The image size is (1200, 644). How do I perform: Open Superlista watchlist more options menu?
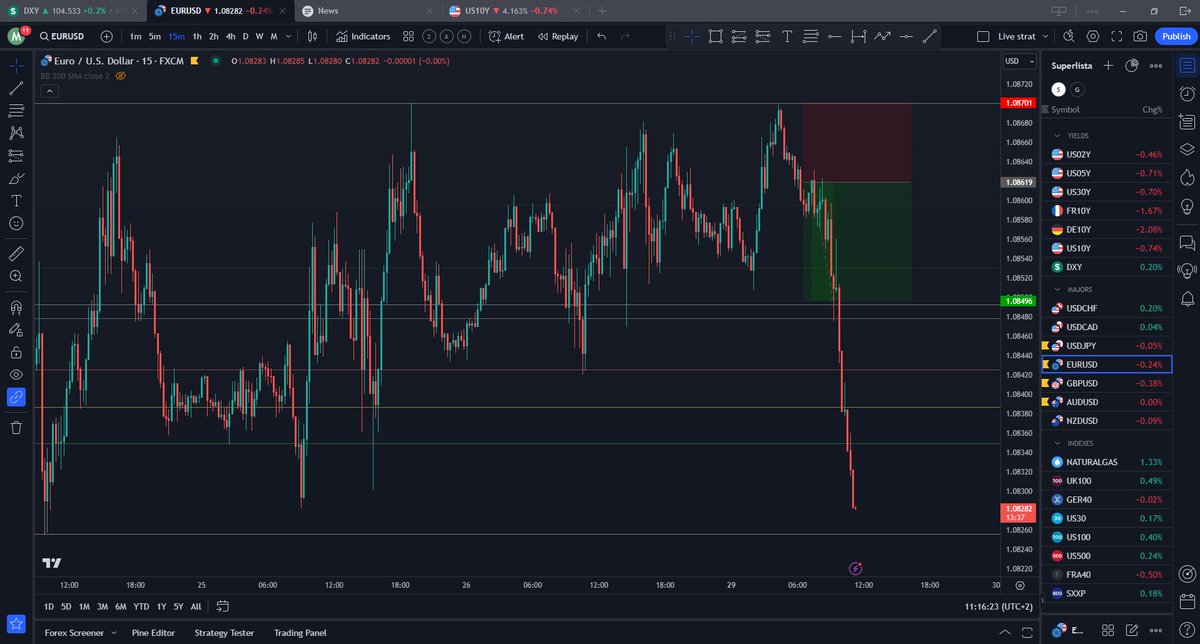(x=1157, y=65)
